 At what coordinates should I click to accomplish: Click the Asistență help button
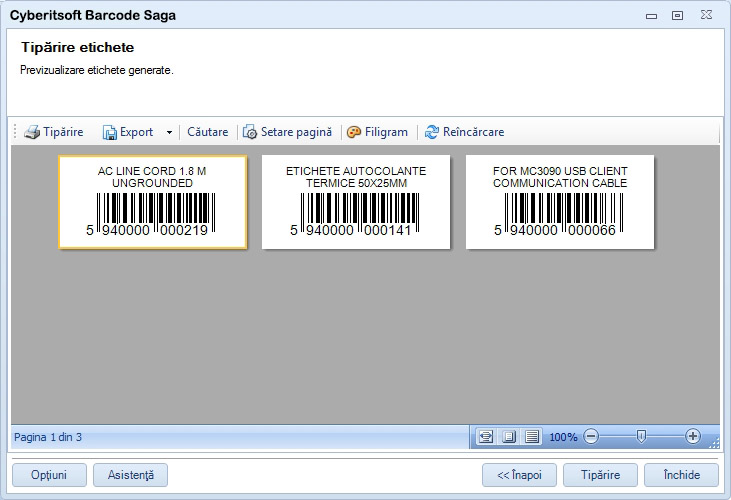(131, 475)
